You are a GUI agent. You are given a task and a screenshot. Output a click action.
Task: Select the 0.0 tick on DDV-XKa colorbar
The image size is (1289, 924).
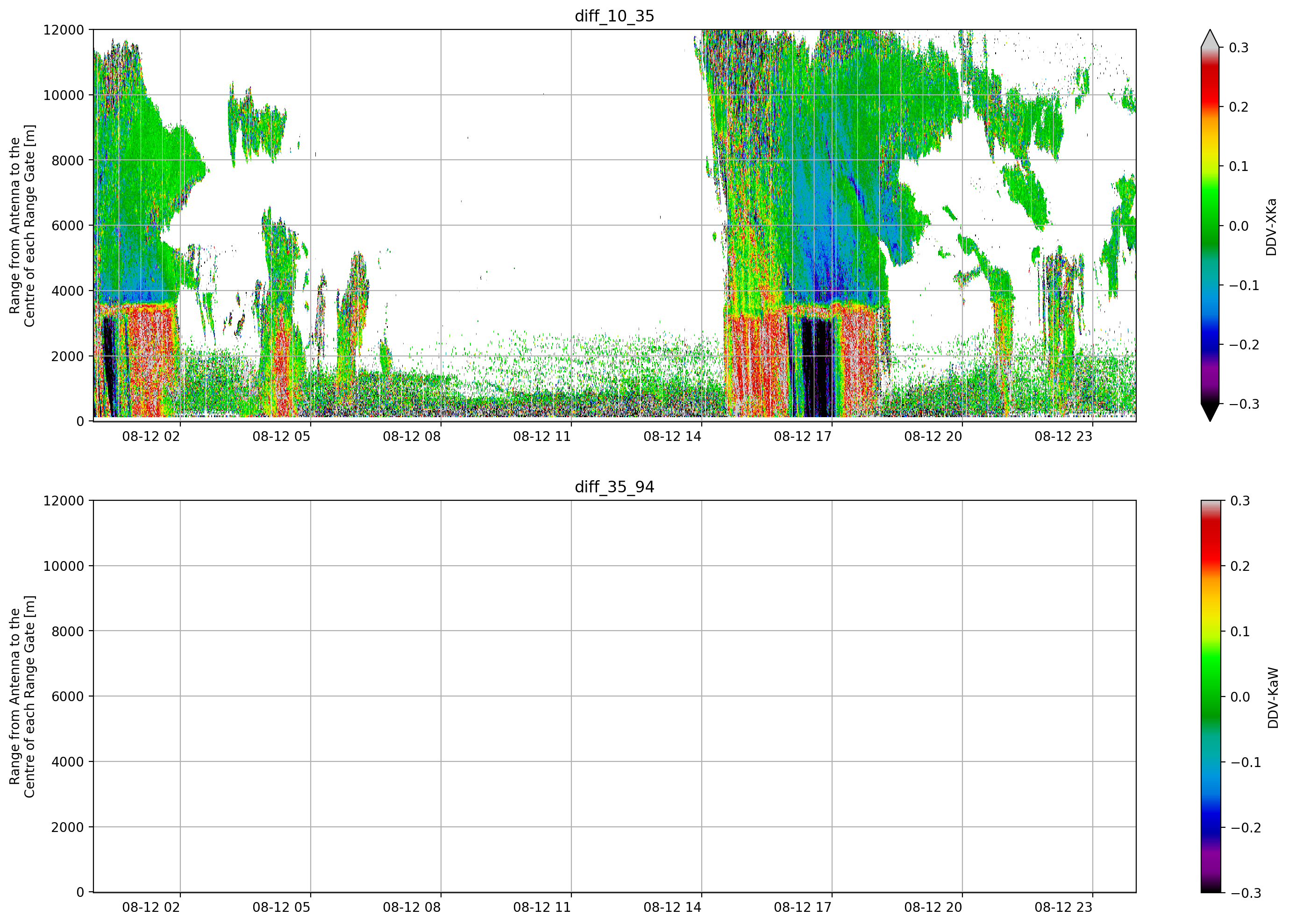click(1239, 226)
